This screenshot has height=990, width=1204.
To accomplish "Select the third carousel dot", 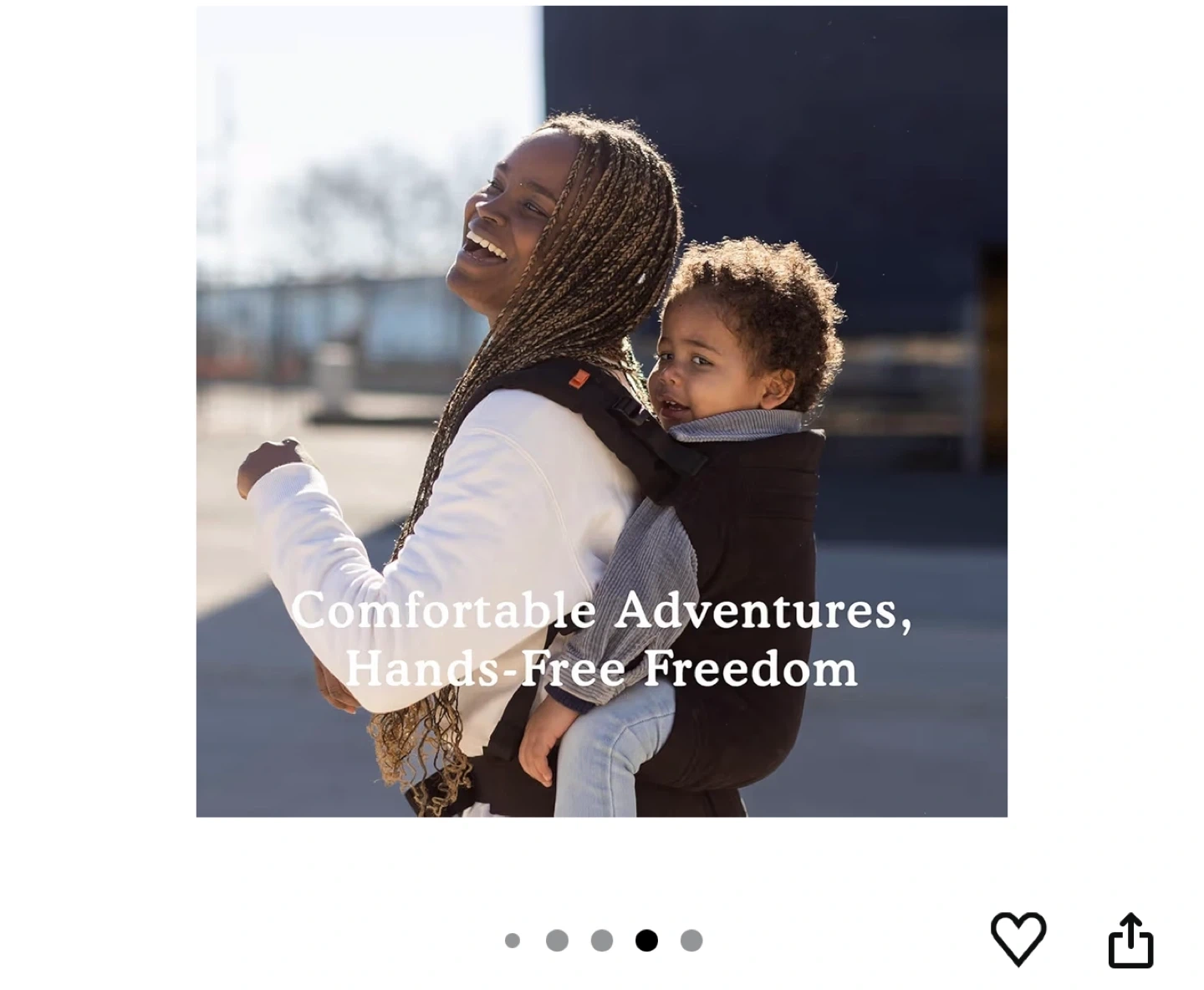I will [x=602, y=941].
